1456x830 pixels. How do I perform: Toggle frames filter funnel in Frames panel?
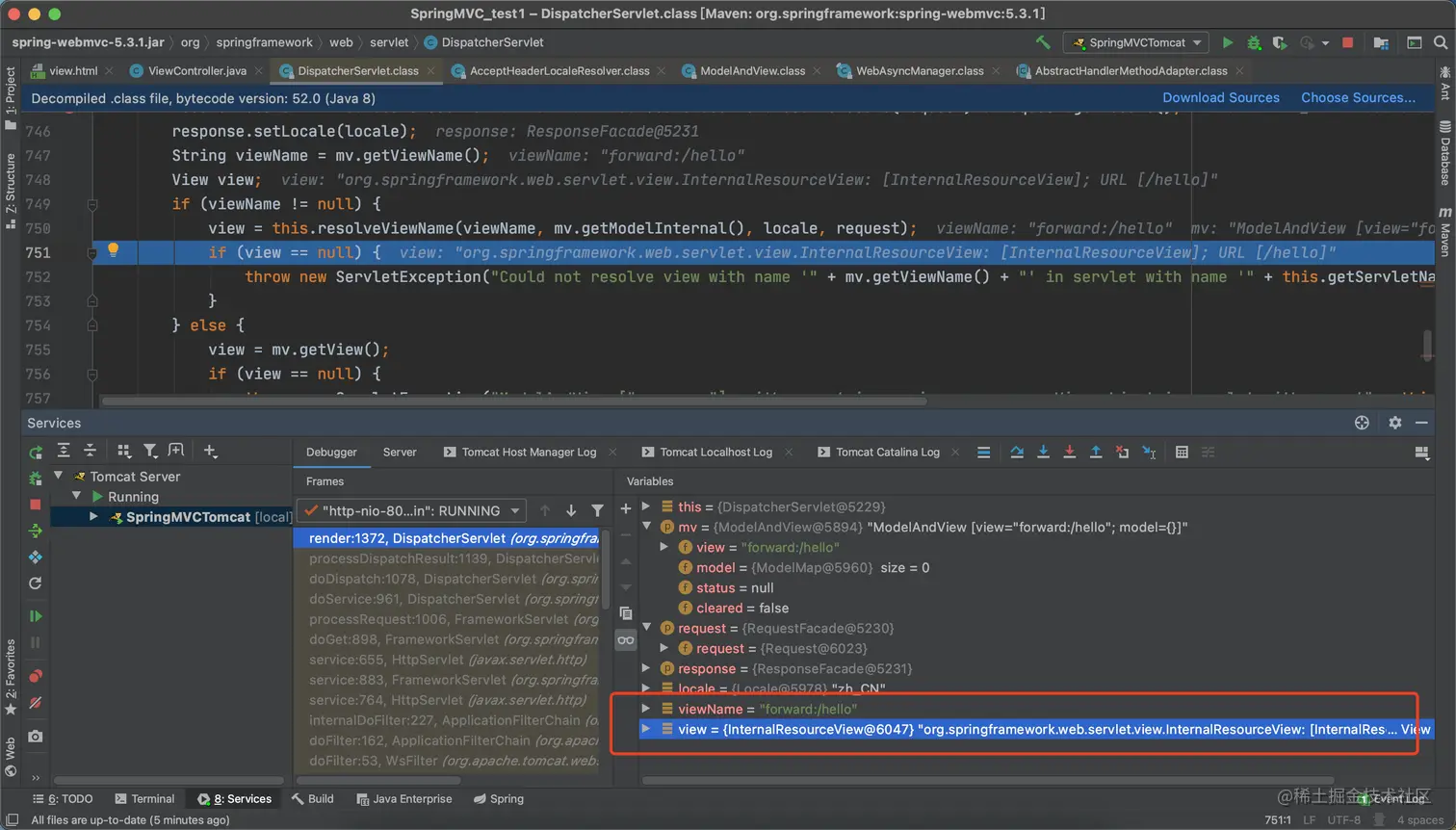(597, 510)
